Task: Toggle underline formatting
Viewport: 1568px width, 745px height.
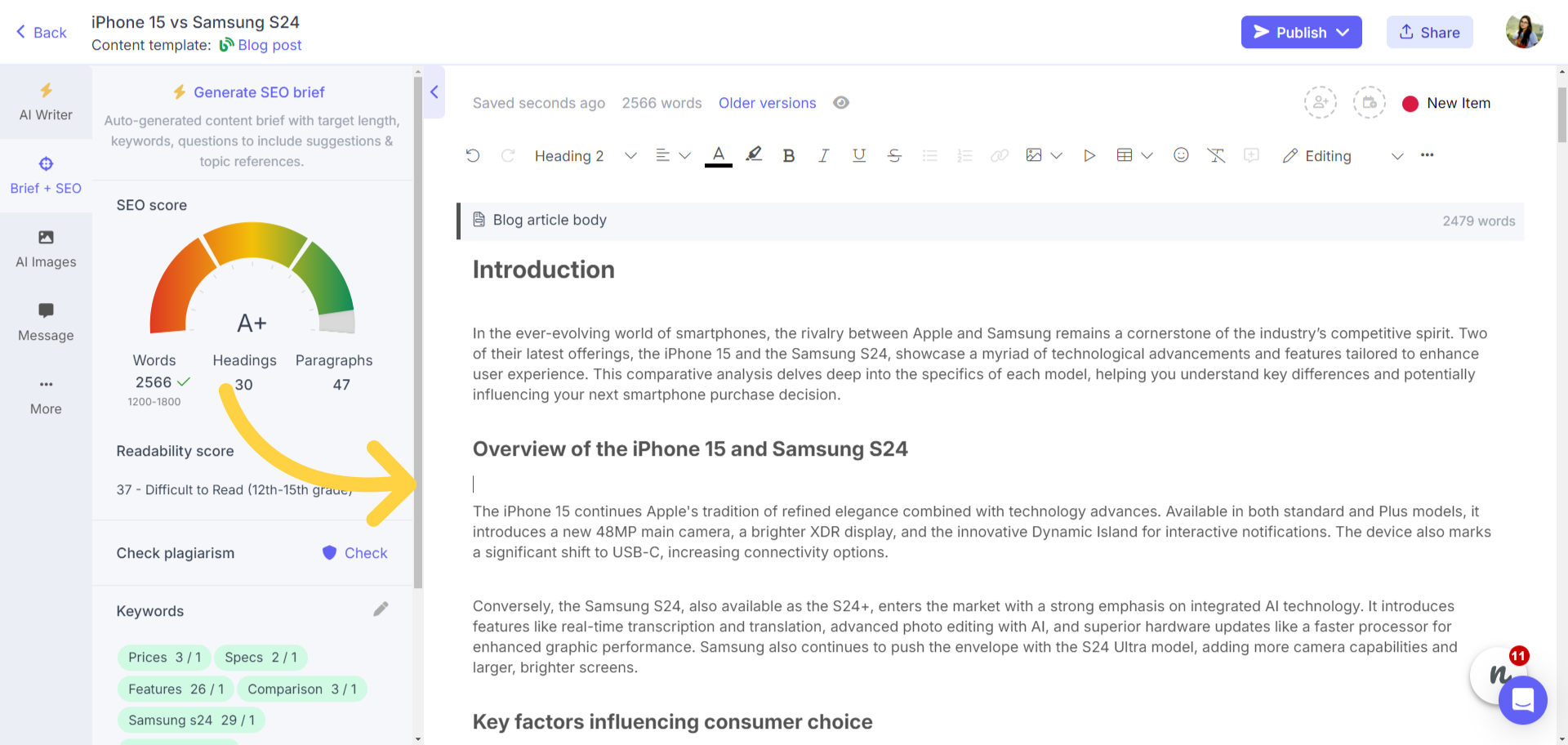Action: (x=859, y=155)
